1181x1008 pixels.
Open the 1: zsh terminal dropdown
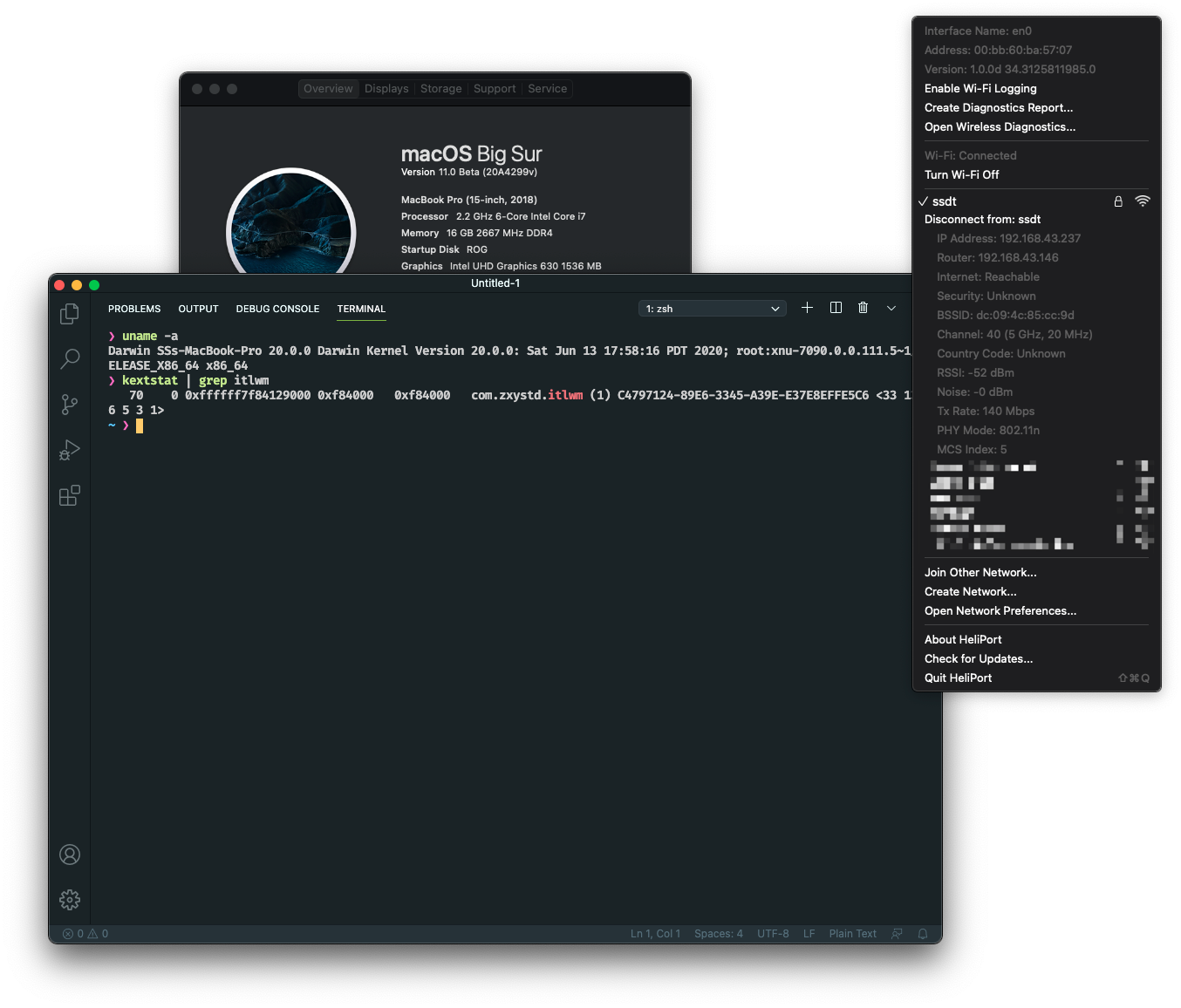(712, 308)
